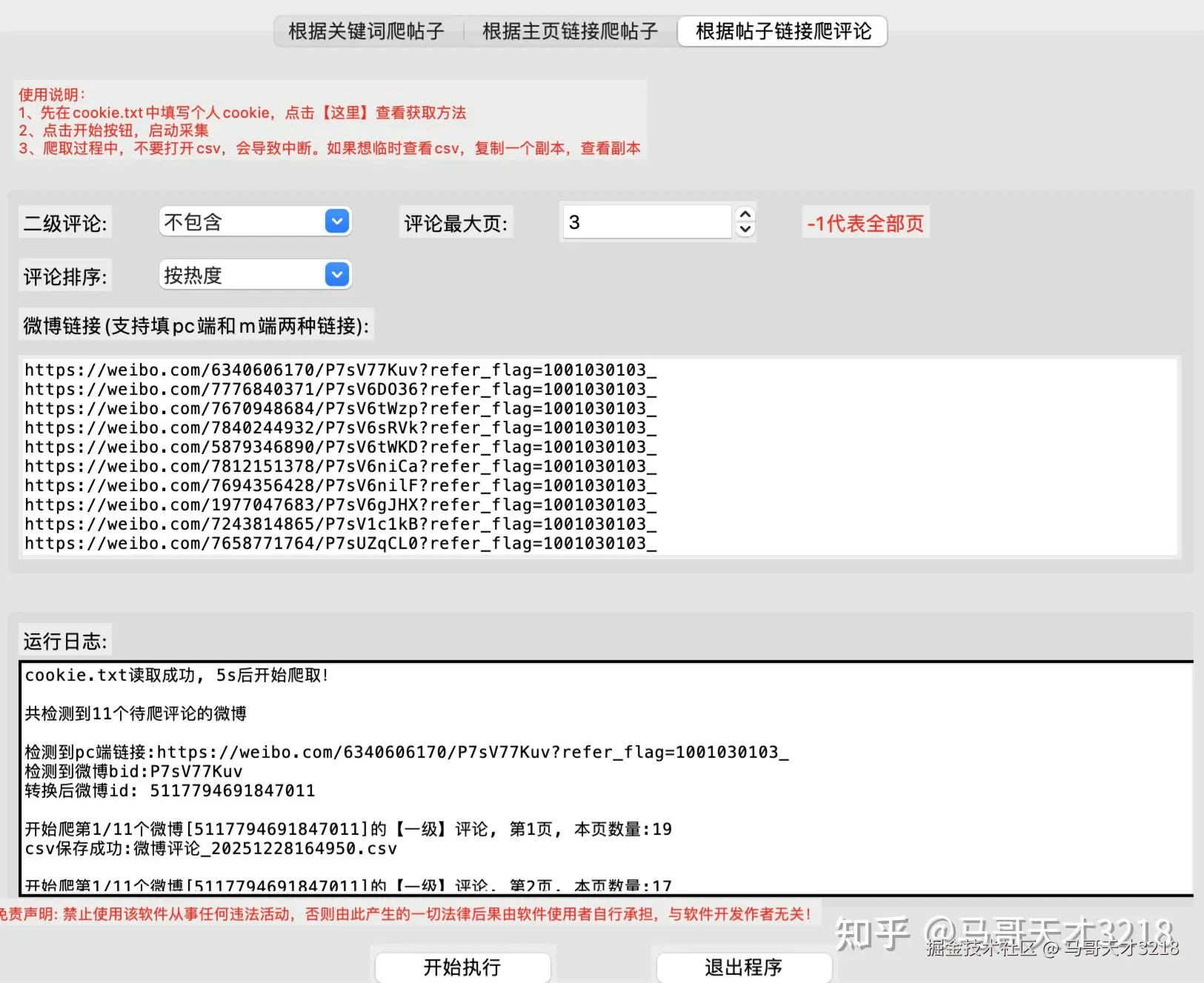
Task: Click the 评论最大页 number field
Action: [647, 221]
